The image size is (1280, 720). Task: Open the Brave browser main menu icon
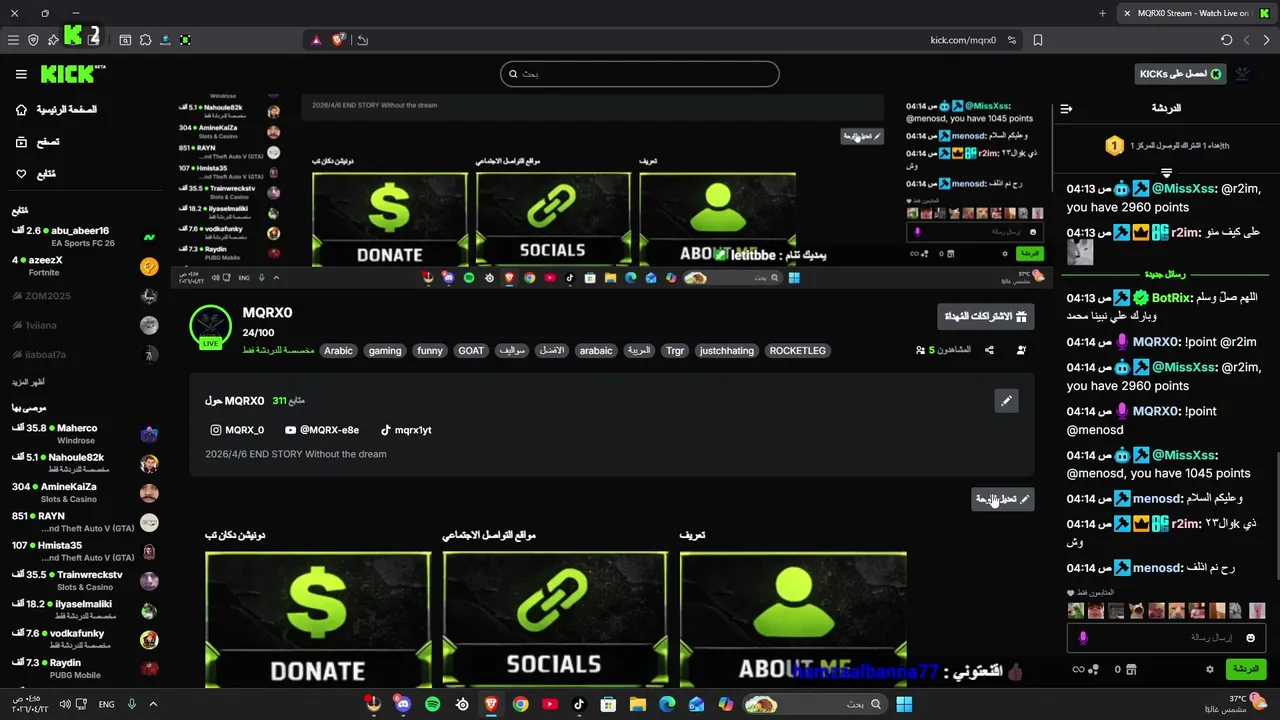tap(13, 40)
